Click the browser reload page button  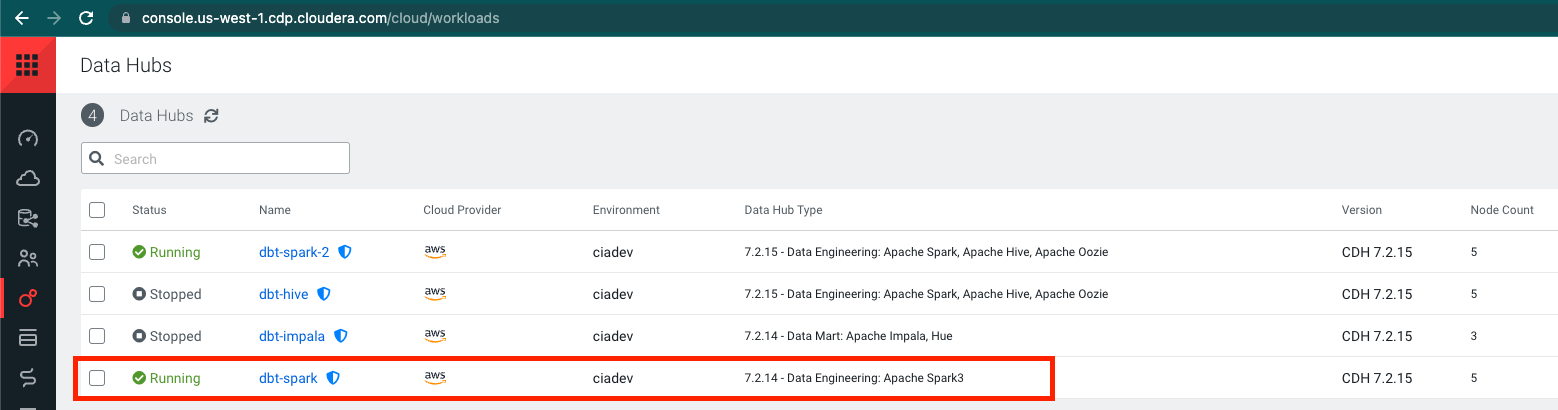click(x=86, y=18)
